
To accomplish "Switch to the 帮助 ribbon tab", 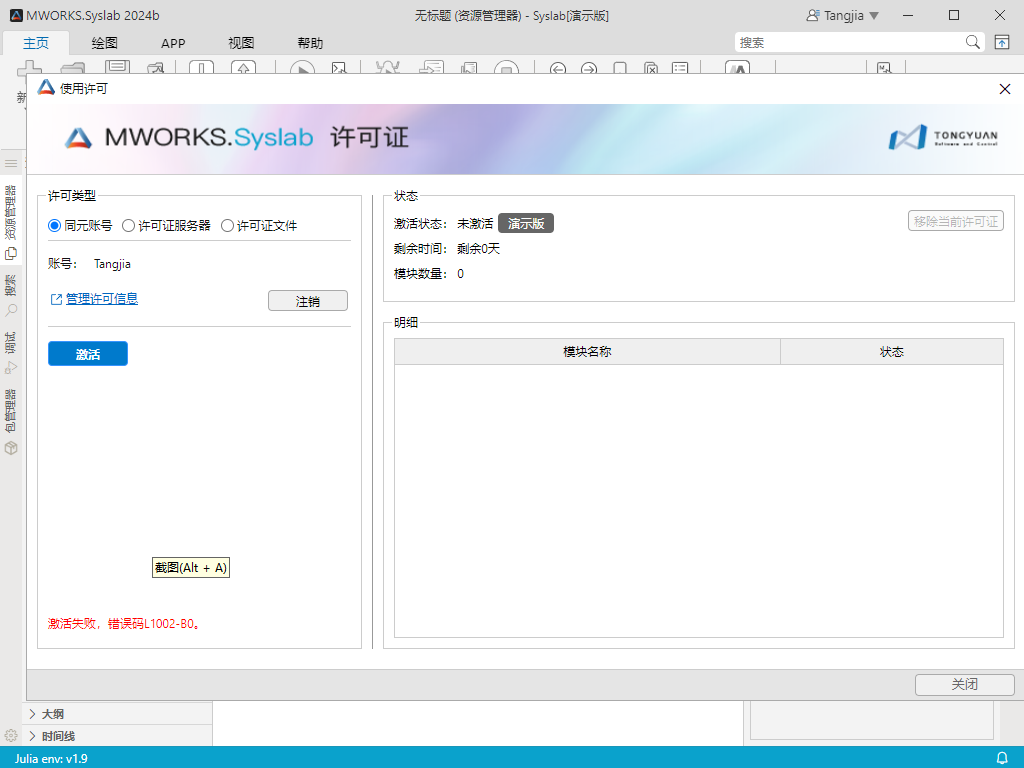I will pos(310,43).
